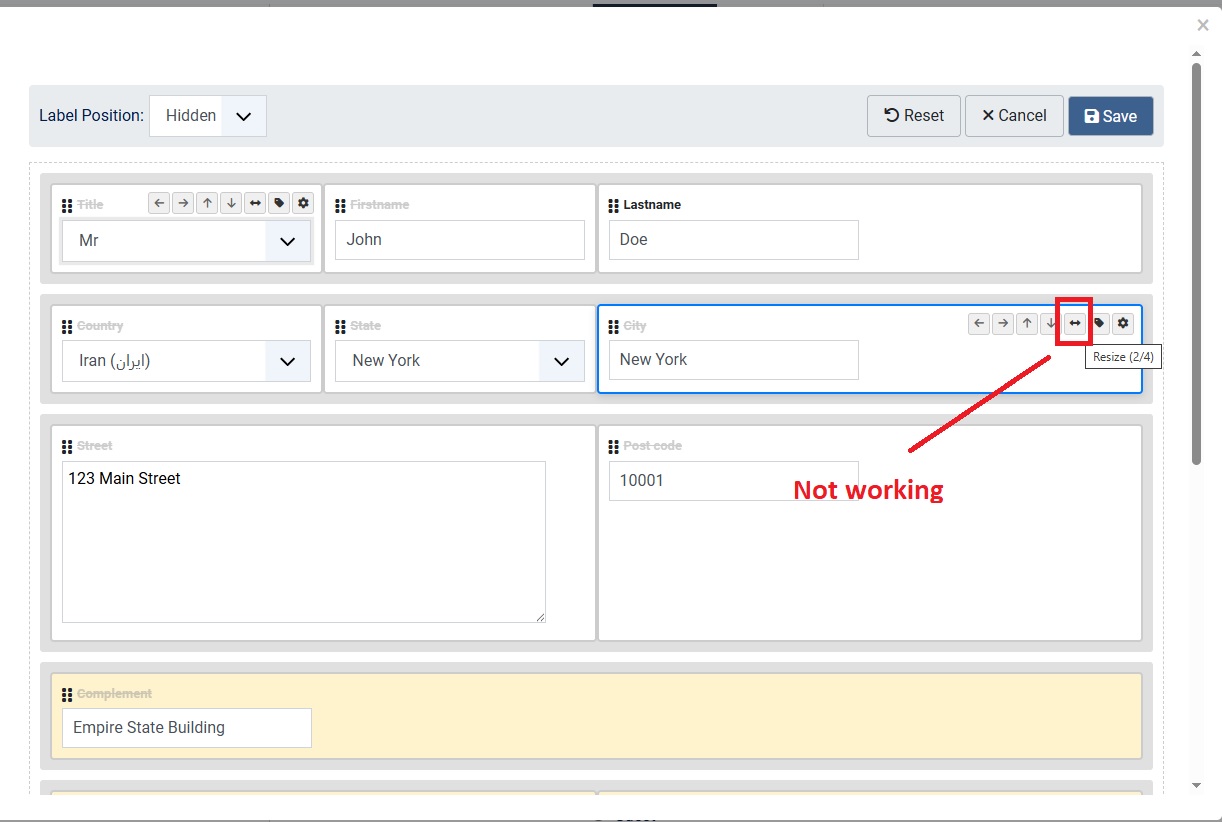Click the move-up arrow on Title field

tap(207, 203)
